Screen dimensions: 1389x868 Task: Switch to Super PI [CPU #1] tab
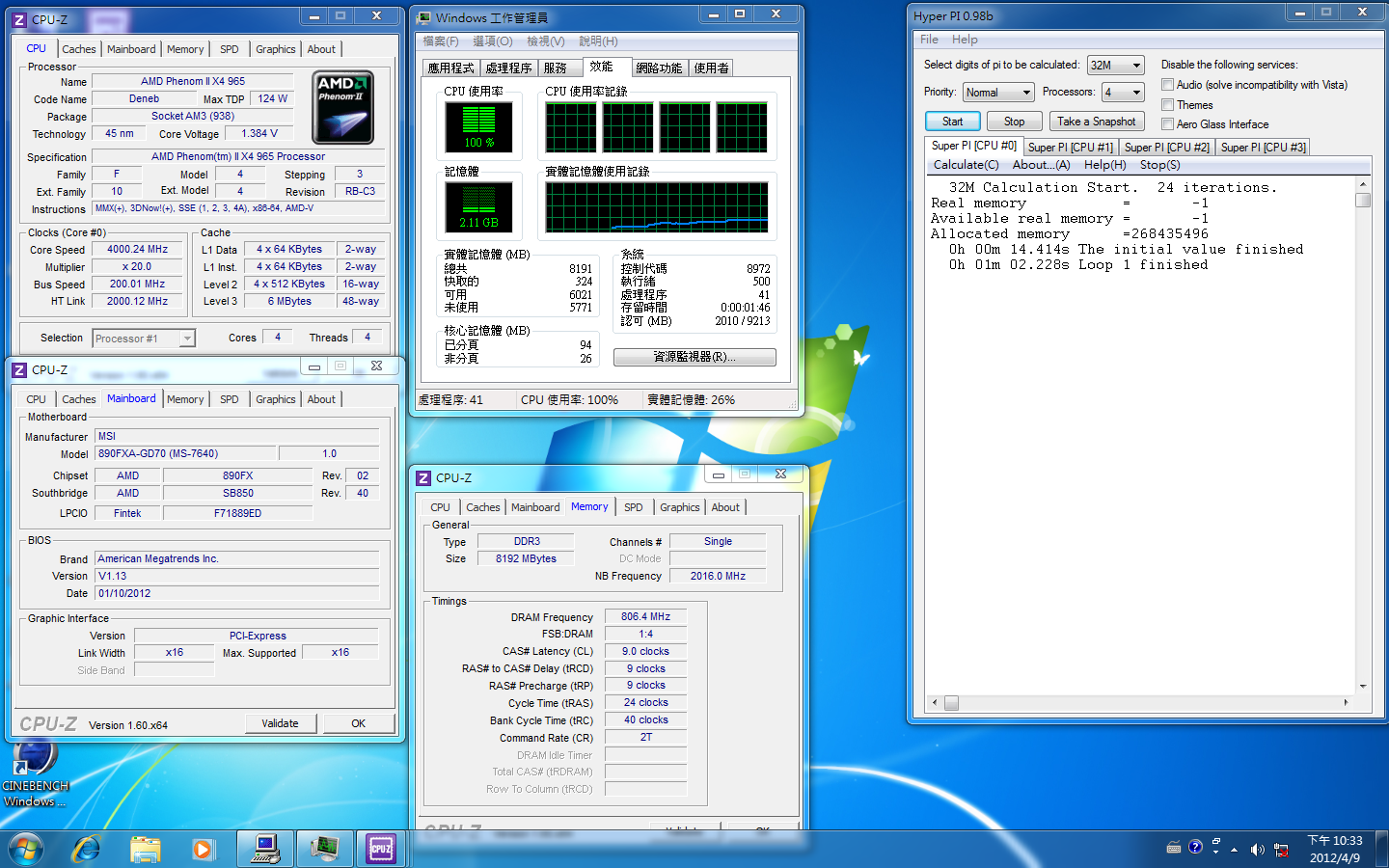pyautogui.click(x=1070, y=148)
